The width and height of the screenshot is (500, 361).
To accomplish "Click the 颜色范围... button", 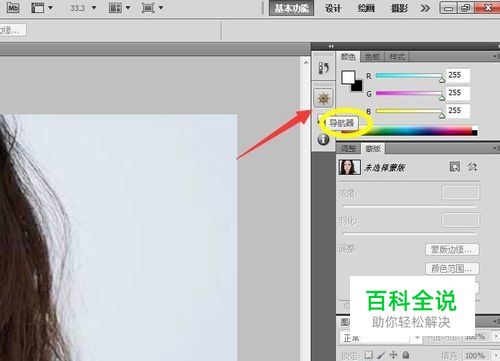I will coord(452,268).
